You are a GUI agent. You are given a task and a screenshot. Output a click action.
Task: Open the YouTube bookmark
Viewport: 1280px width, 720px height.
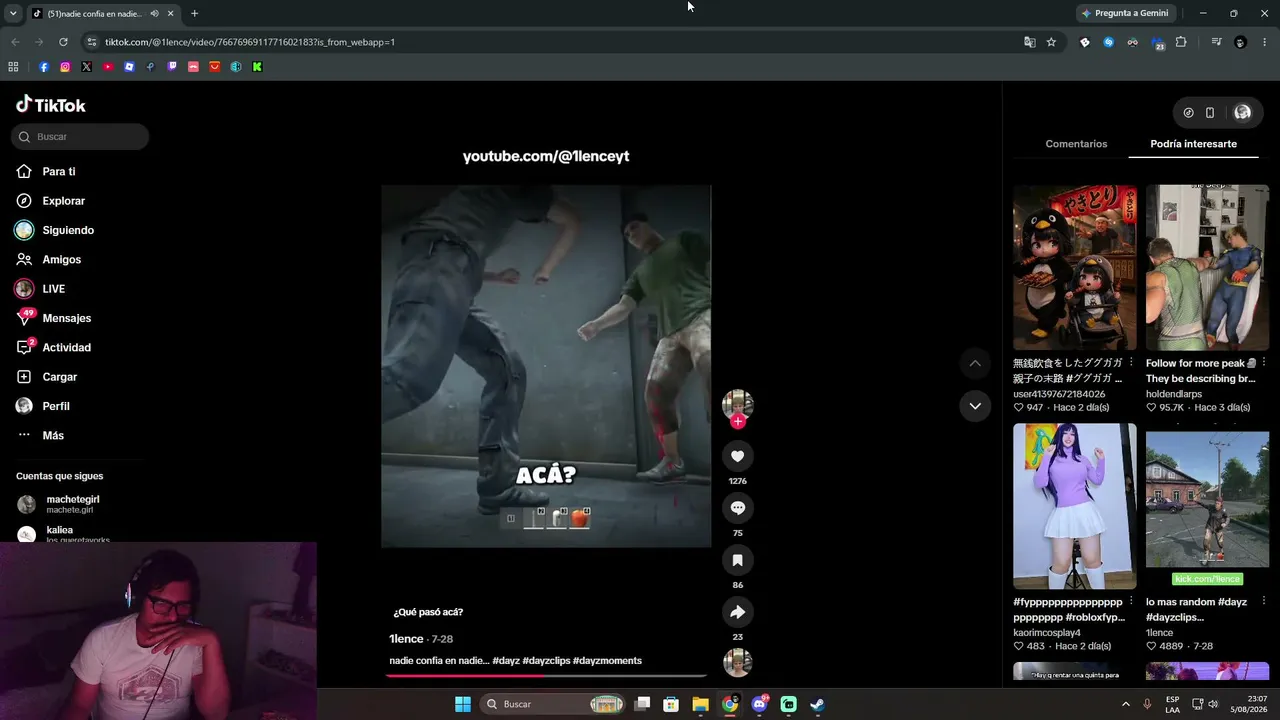[108, 67]
